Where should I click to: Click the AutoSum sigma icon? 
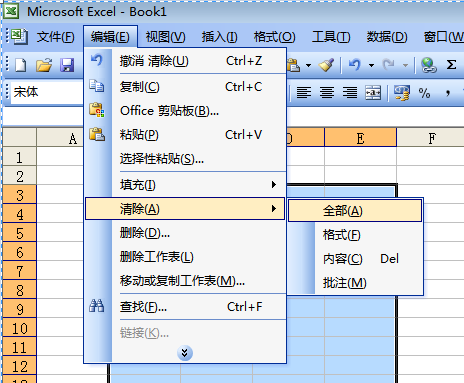451,65
